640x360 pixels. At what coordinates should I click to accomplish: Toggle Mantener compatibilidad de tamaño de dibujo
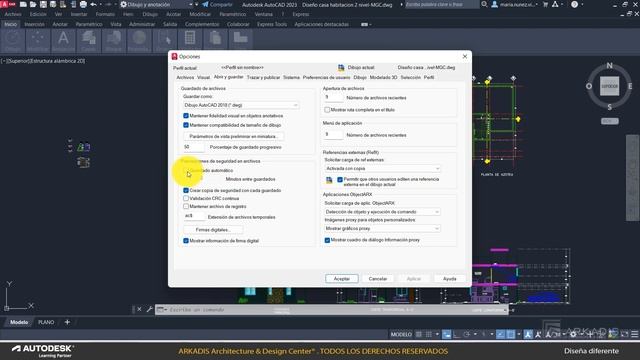tap(186, 125)
